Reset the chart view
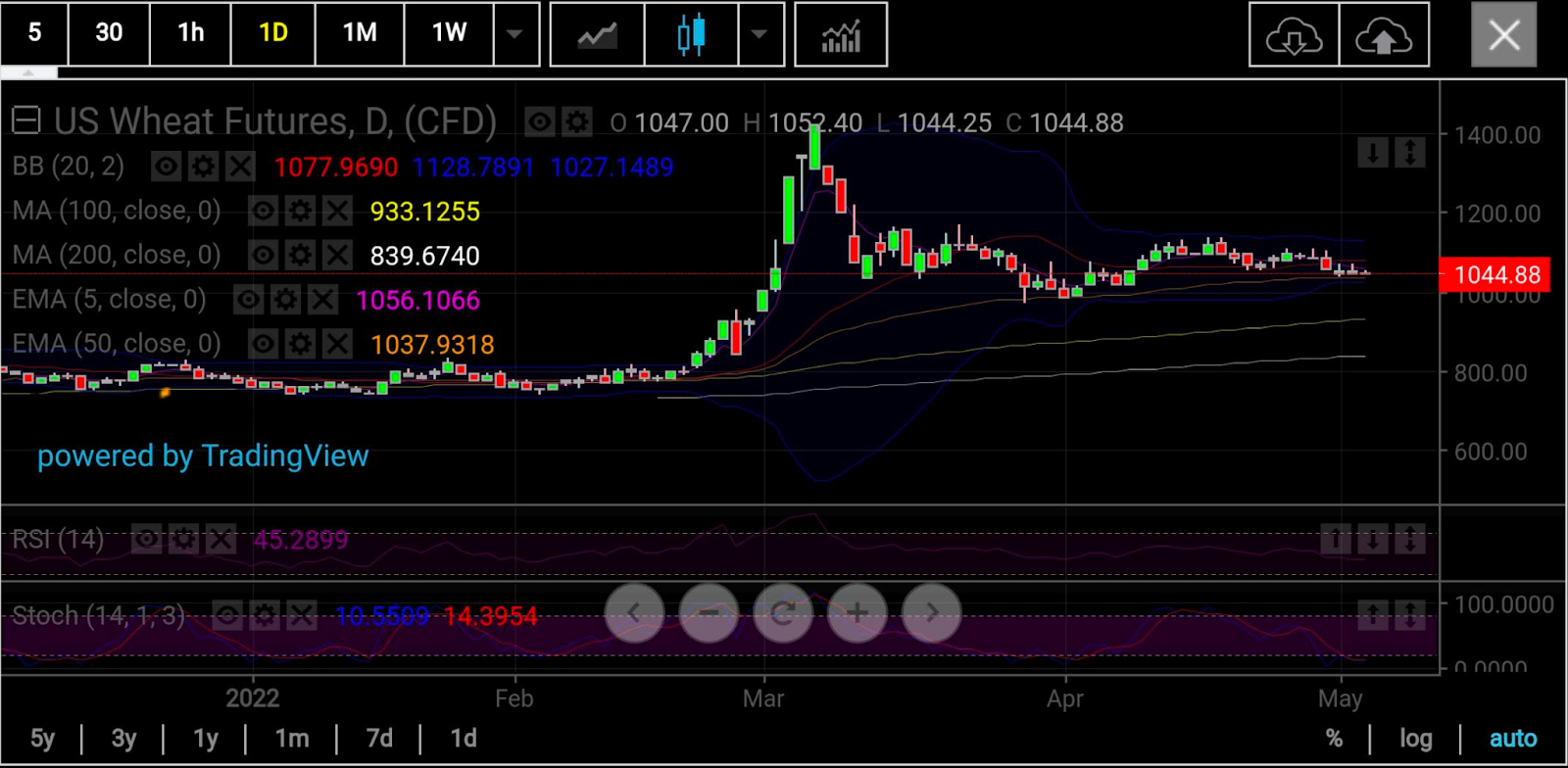 (783, 613)
